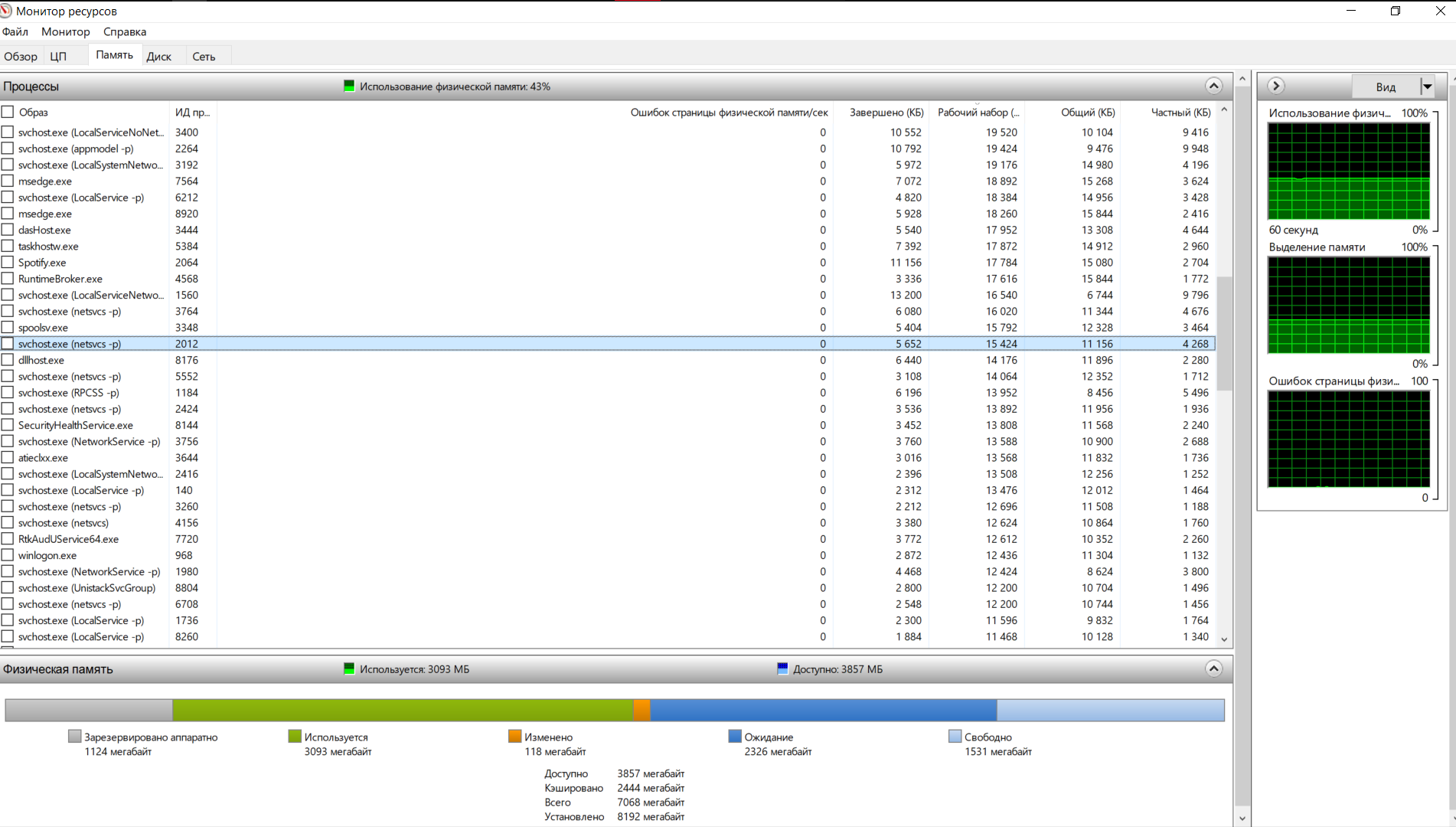Check the msedge.exe PID 7564 checkbox
1456x827 pixels.
(x=8, y=181)
